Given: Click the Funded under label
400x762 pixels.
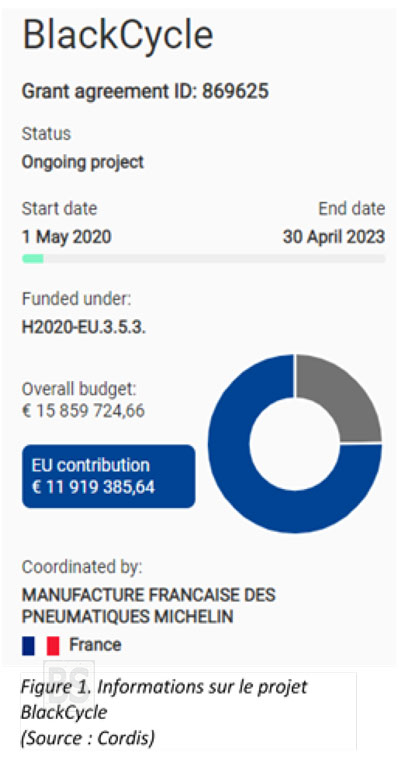Looking at the screenshot, I should click(76, 299).
